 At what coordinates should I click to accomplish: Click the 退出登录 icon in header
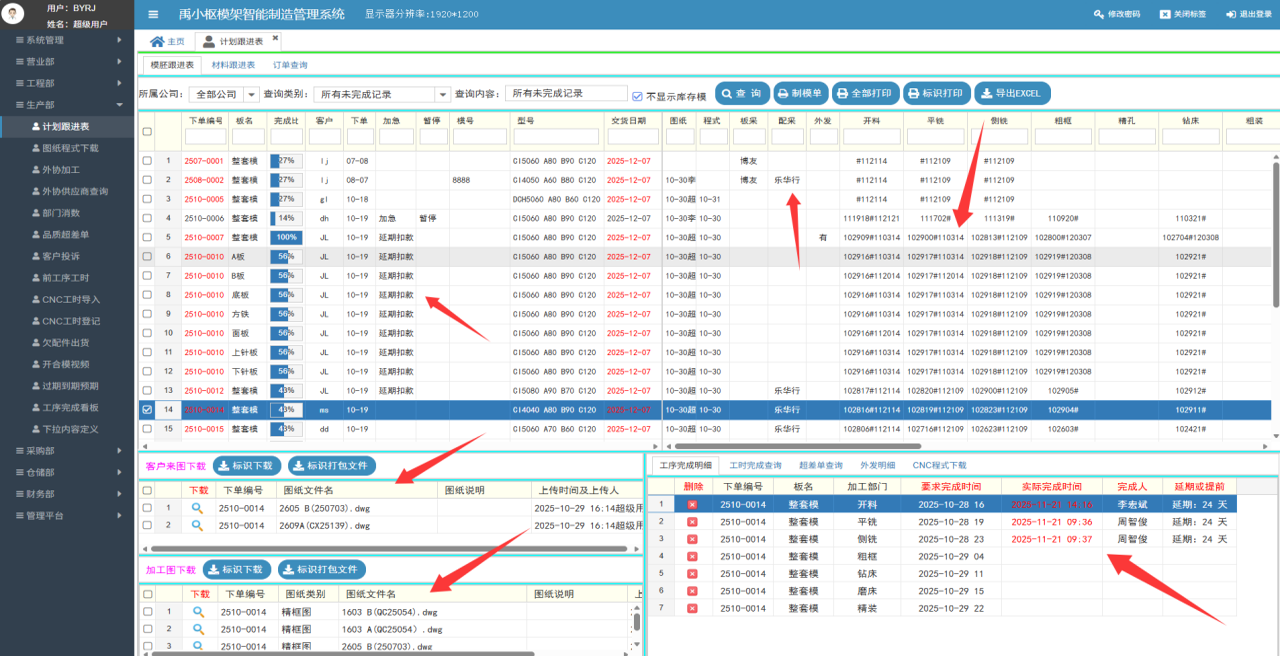[x=1232, y=14]
